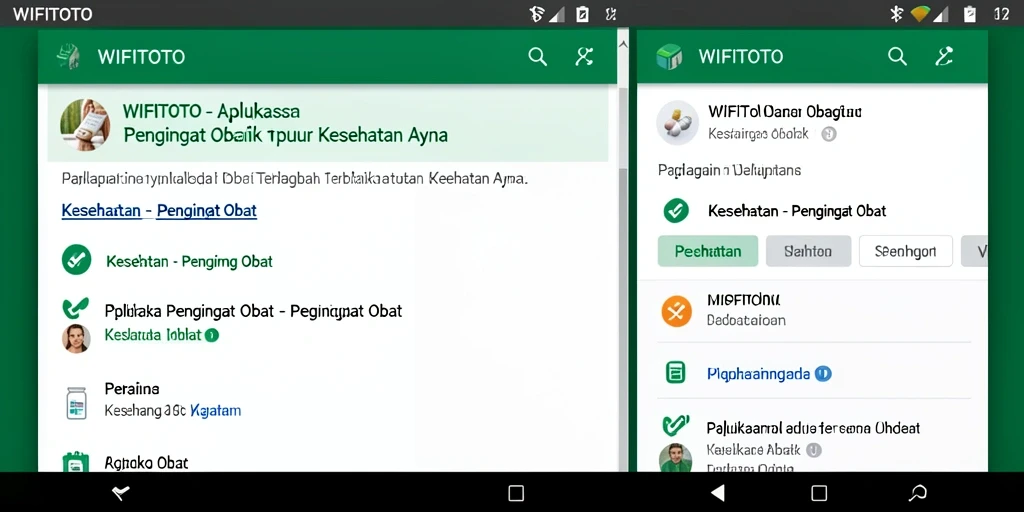
Task: Select the Saıhton tab
Action: 808,251
